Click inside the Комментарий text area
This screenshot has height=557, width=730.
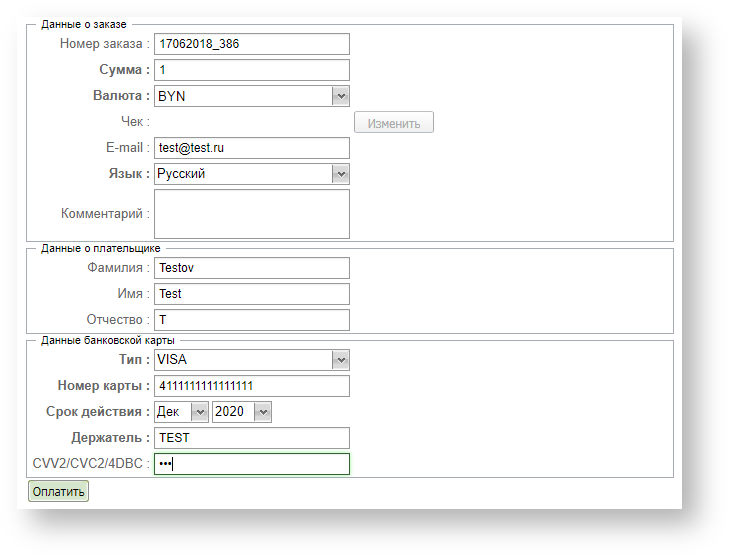coord(251,214)
